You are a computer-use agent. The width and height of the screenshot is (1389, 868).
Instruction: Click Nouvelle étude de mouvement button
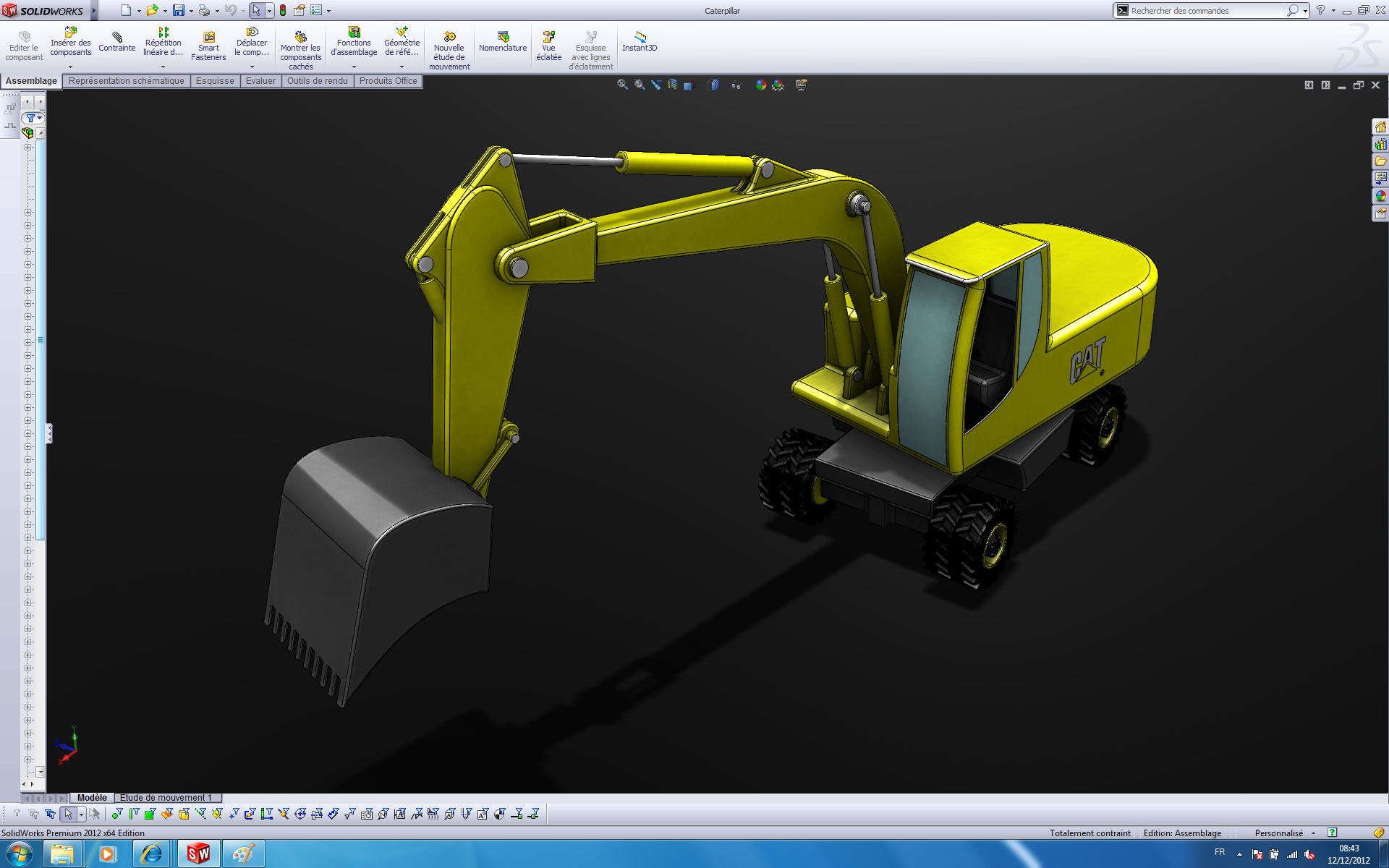coord(449,51)
